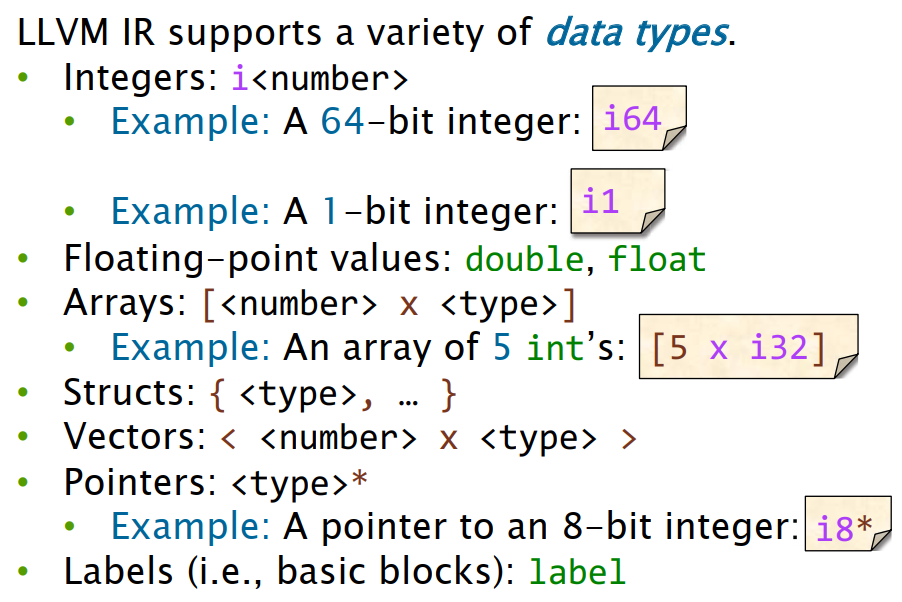Click the green "double" keyword
The image size is (902, 602).
point(524,260)
